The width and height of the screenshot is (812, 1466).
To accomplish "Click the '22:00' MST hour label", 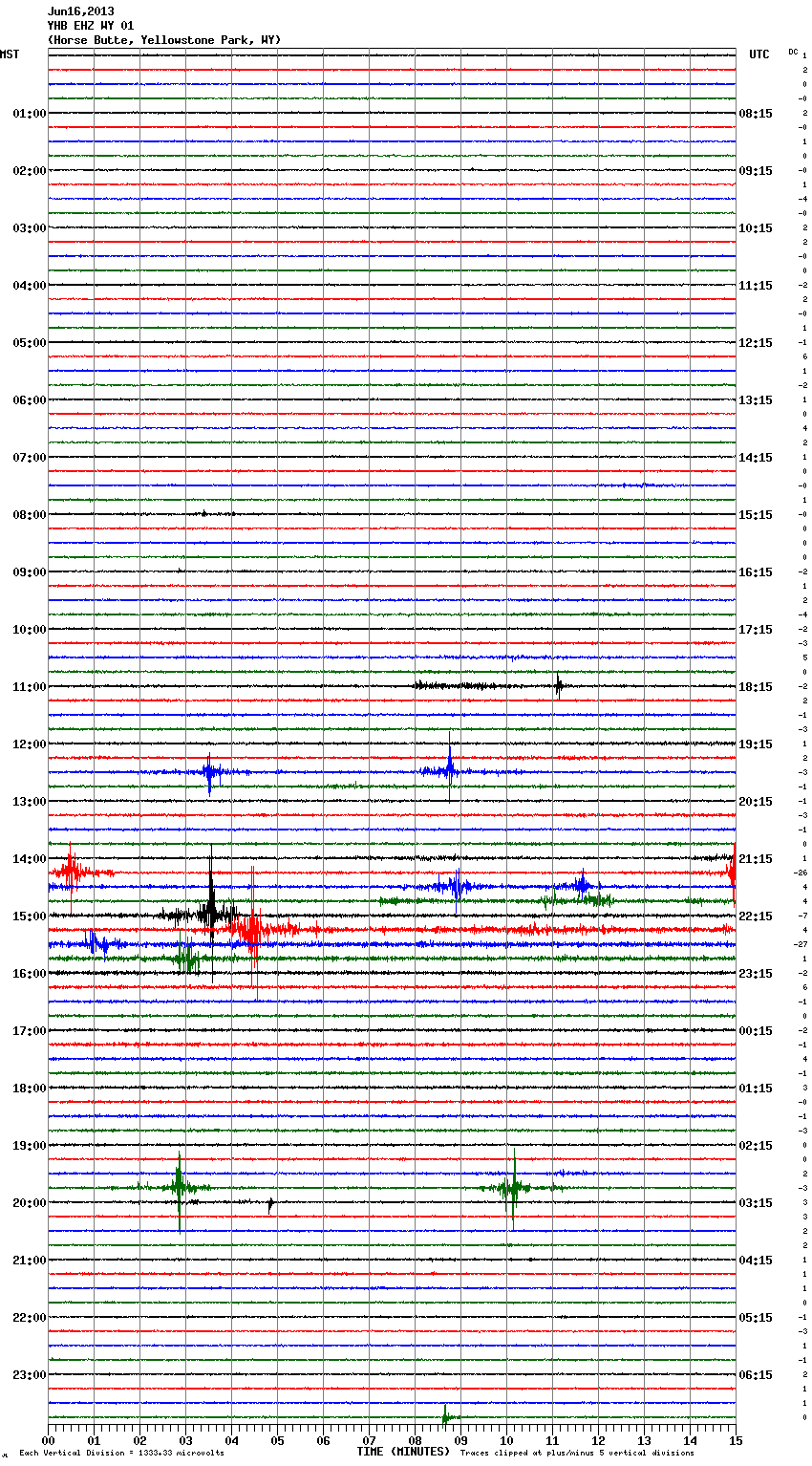I will coord(29,1318).
